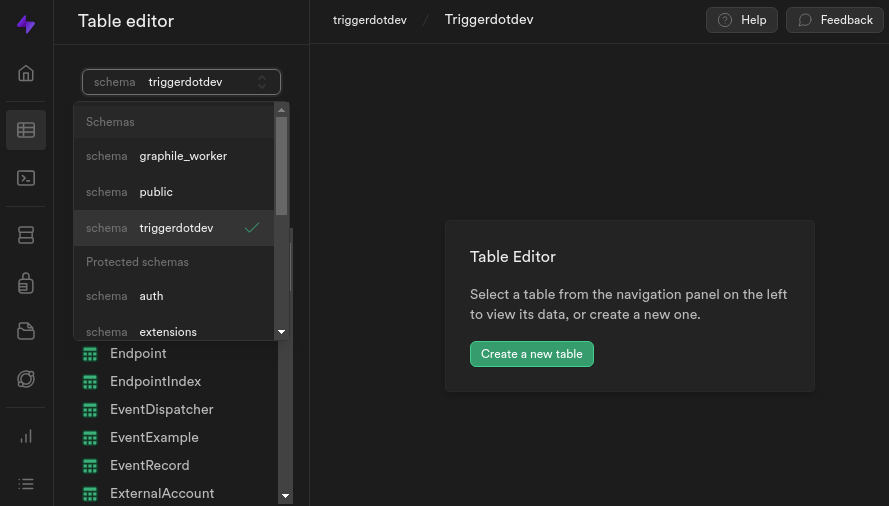
Task: Open the Database sidebar icon
Action: 26,235
